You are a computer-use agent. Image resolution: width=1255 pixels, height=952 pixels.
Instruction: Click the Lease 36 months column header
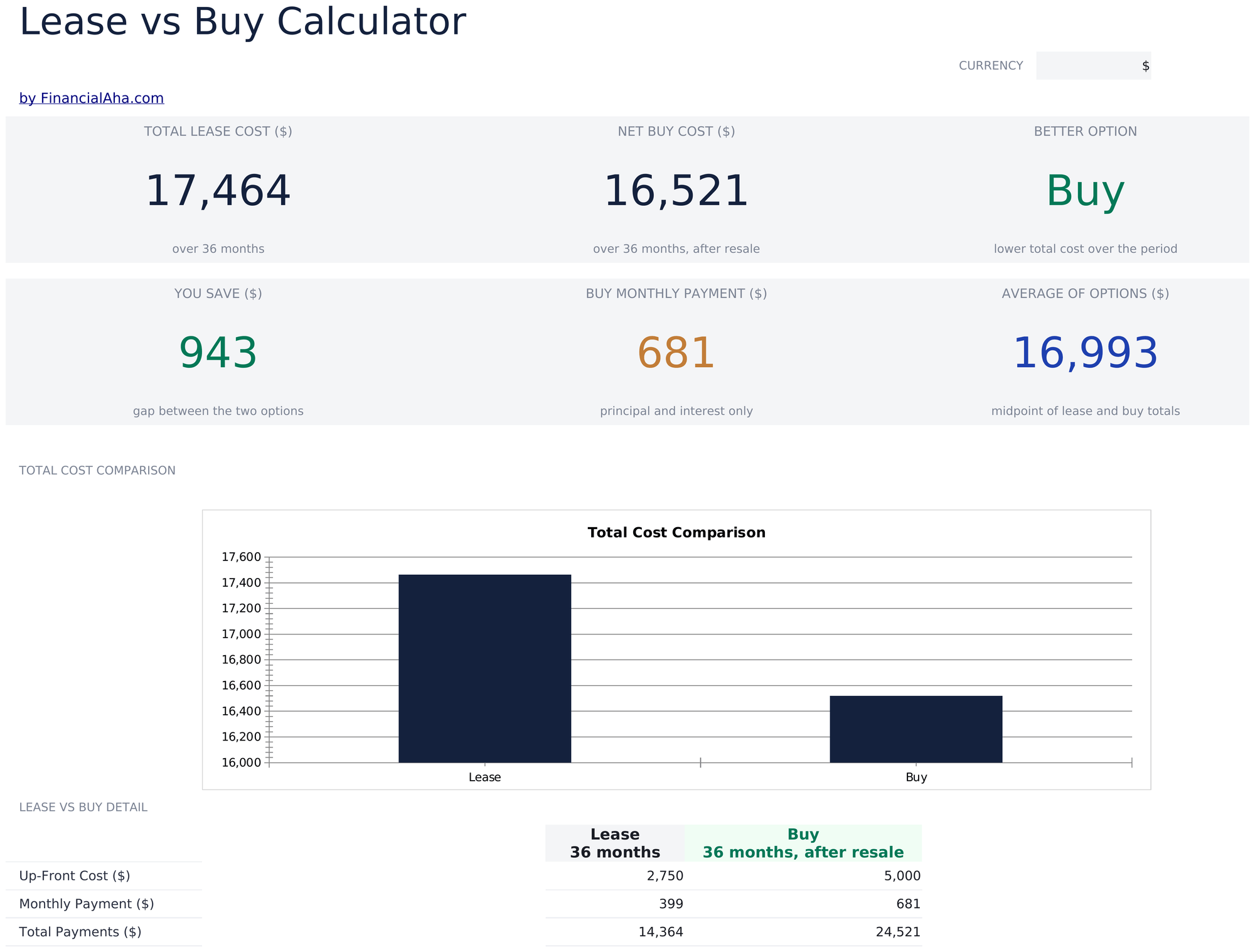tap(615, 843)
